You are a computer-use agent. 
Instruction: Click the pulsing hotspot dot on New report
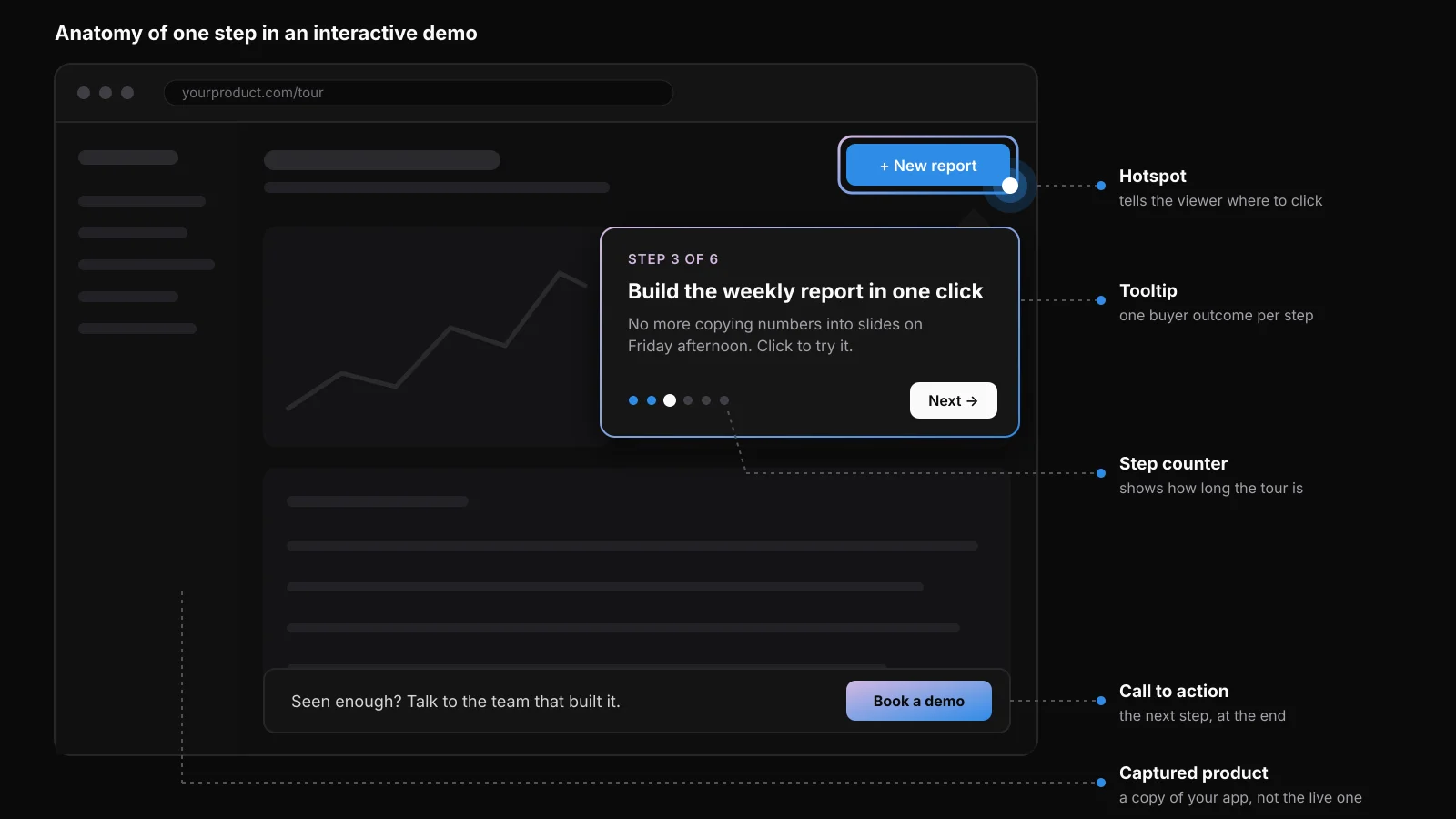[1010, 186]
